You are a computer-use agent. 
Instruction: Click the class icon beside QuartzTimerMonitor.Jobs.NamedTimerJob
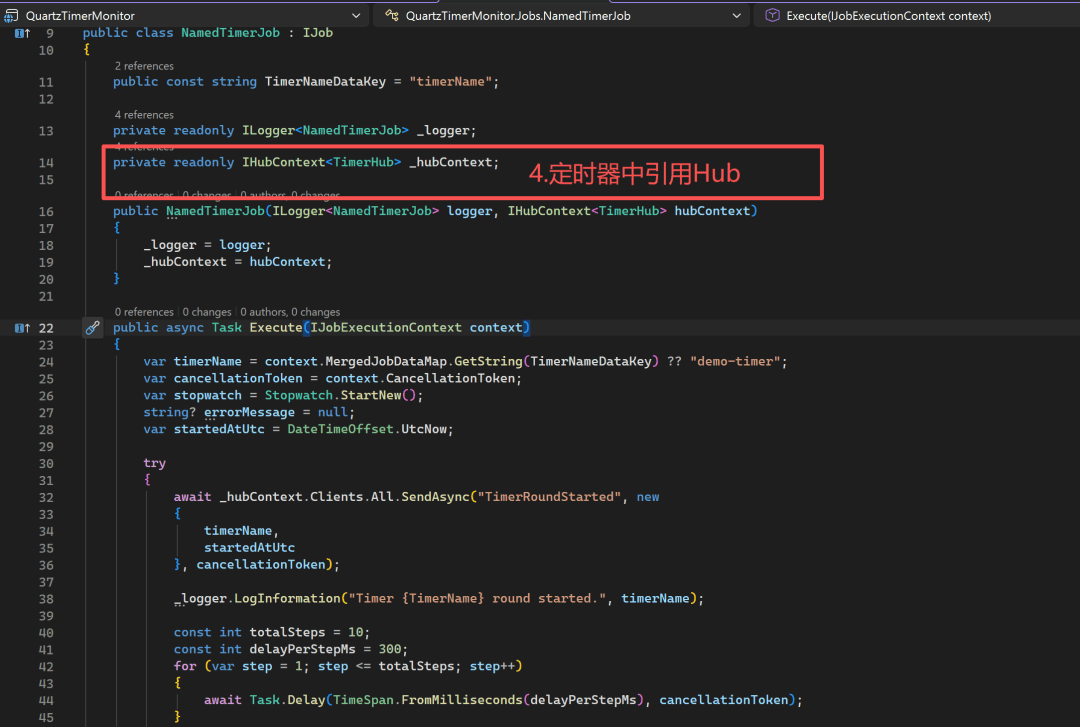coord(391,15)
